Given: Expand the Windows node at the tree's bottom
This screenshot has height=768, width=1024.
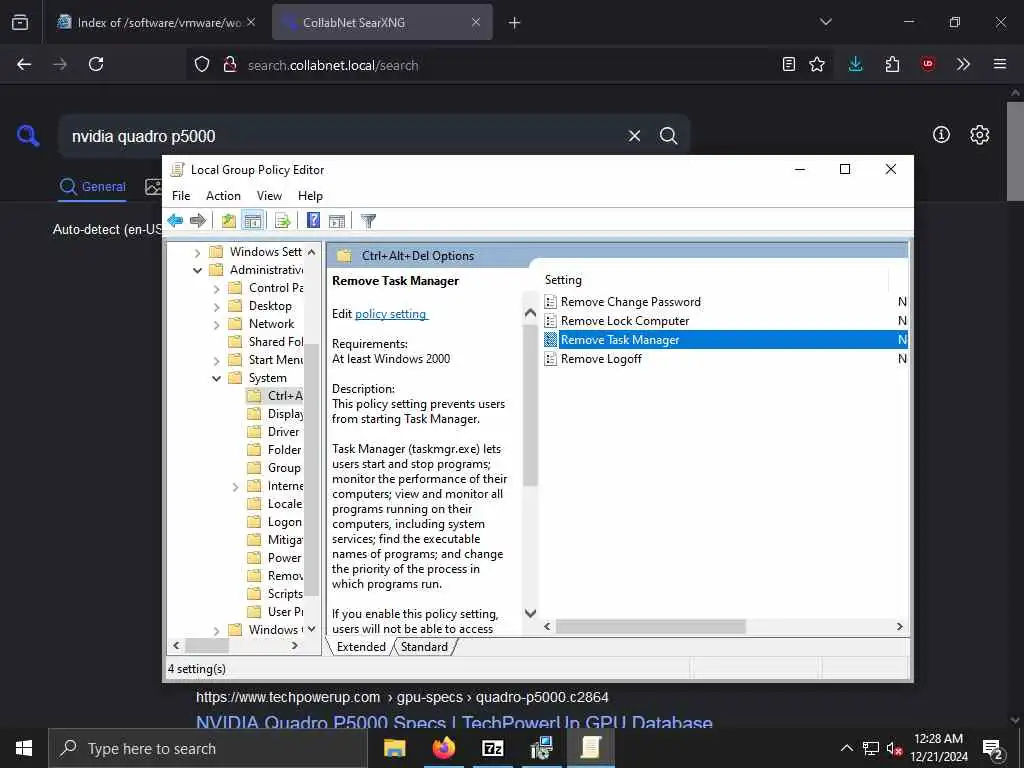Looking at the screenshot, I should tap(216, 630).
